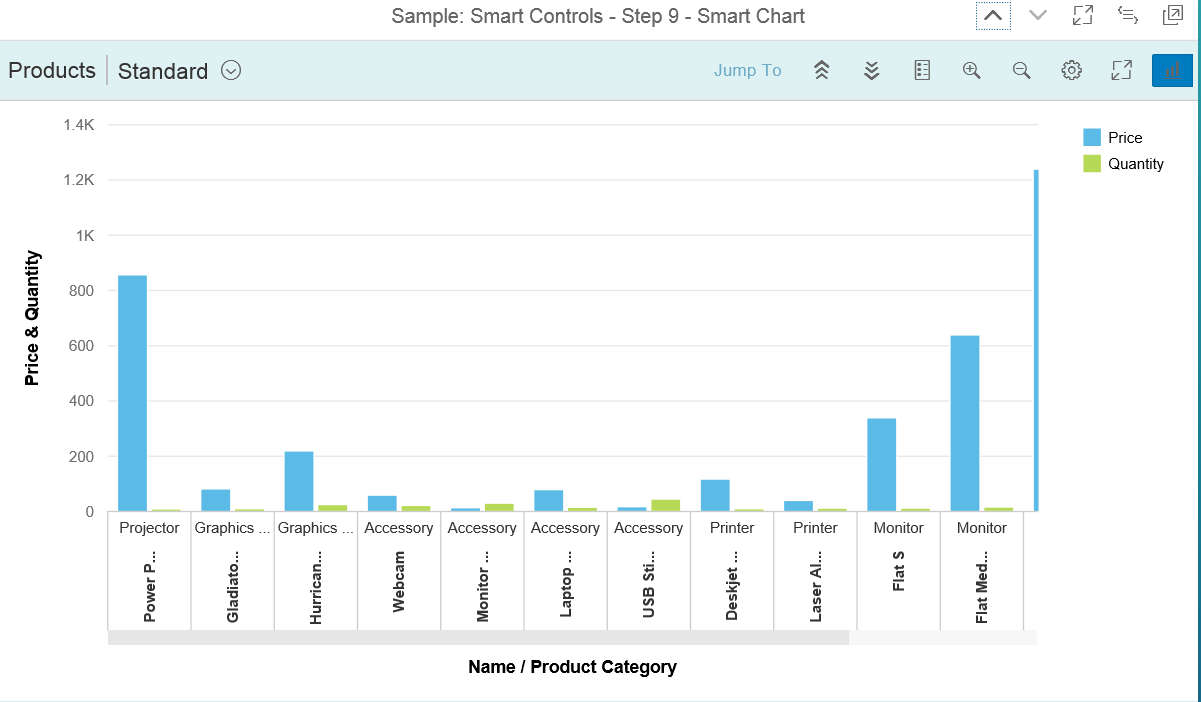Maximize chart using toolbar full screen icon
Screen dimensions: 1201x702
point(1121,70)
